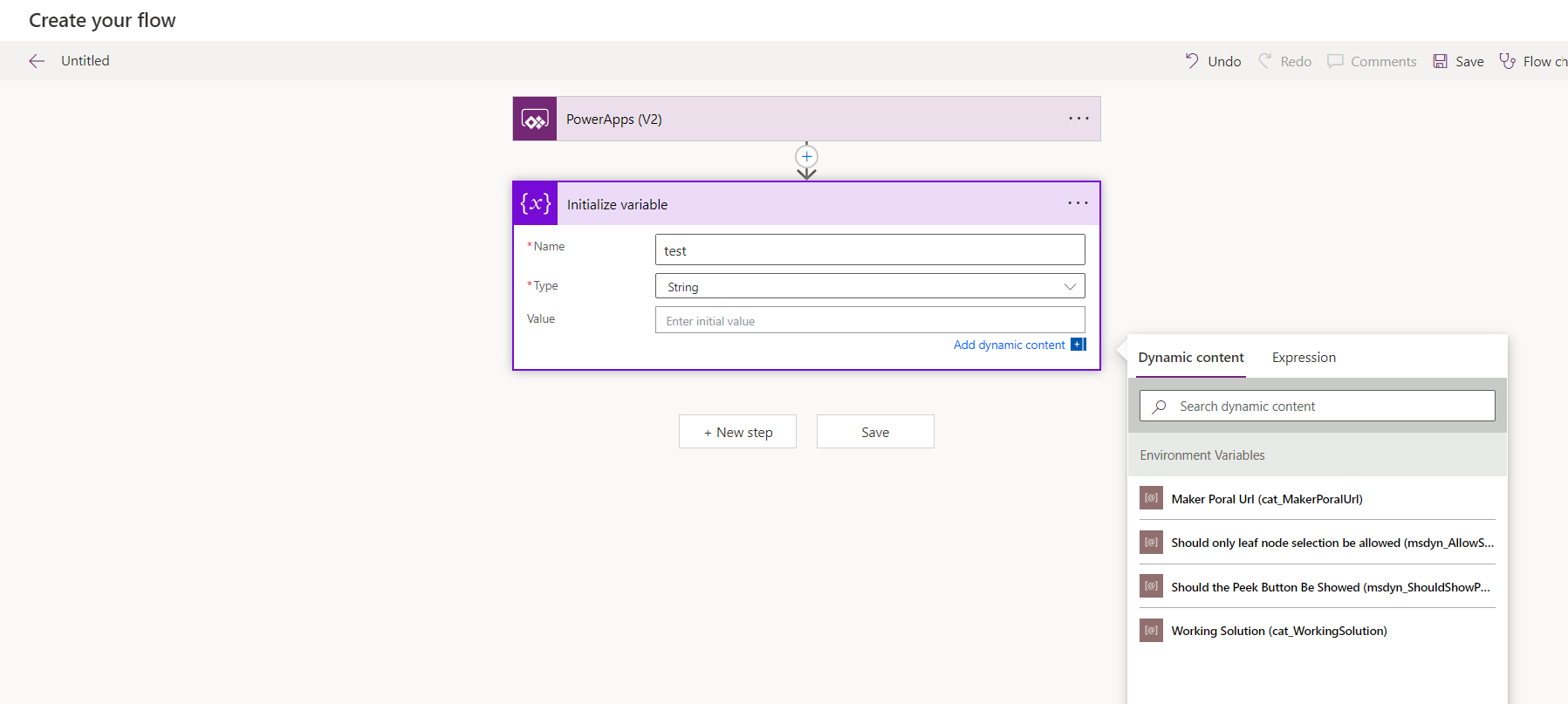Open the Type dropdown showing String
Image resolution: width=1568 pixels, height=704 pixels.
pos(870,286)
